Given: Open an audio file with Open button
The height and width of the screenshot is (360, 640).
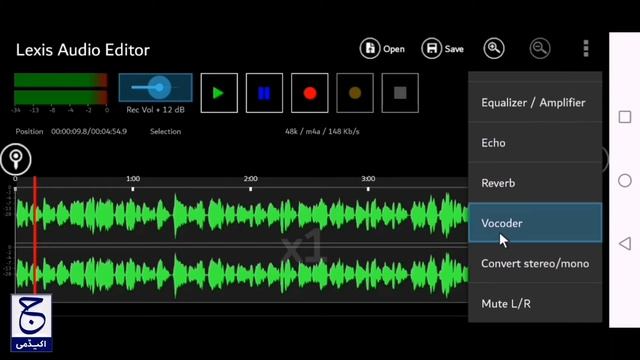Looking at the screenshot, I should [382, 49].
